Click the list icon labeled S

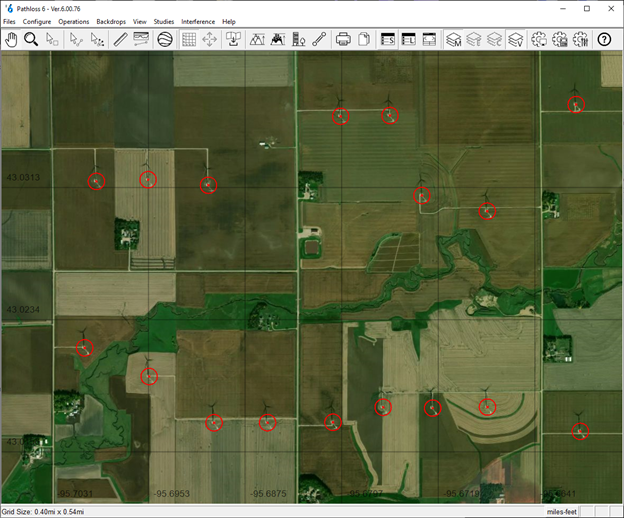[x=388, y=39]
